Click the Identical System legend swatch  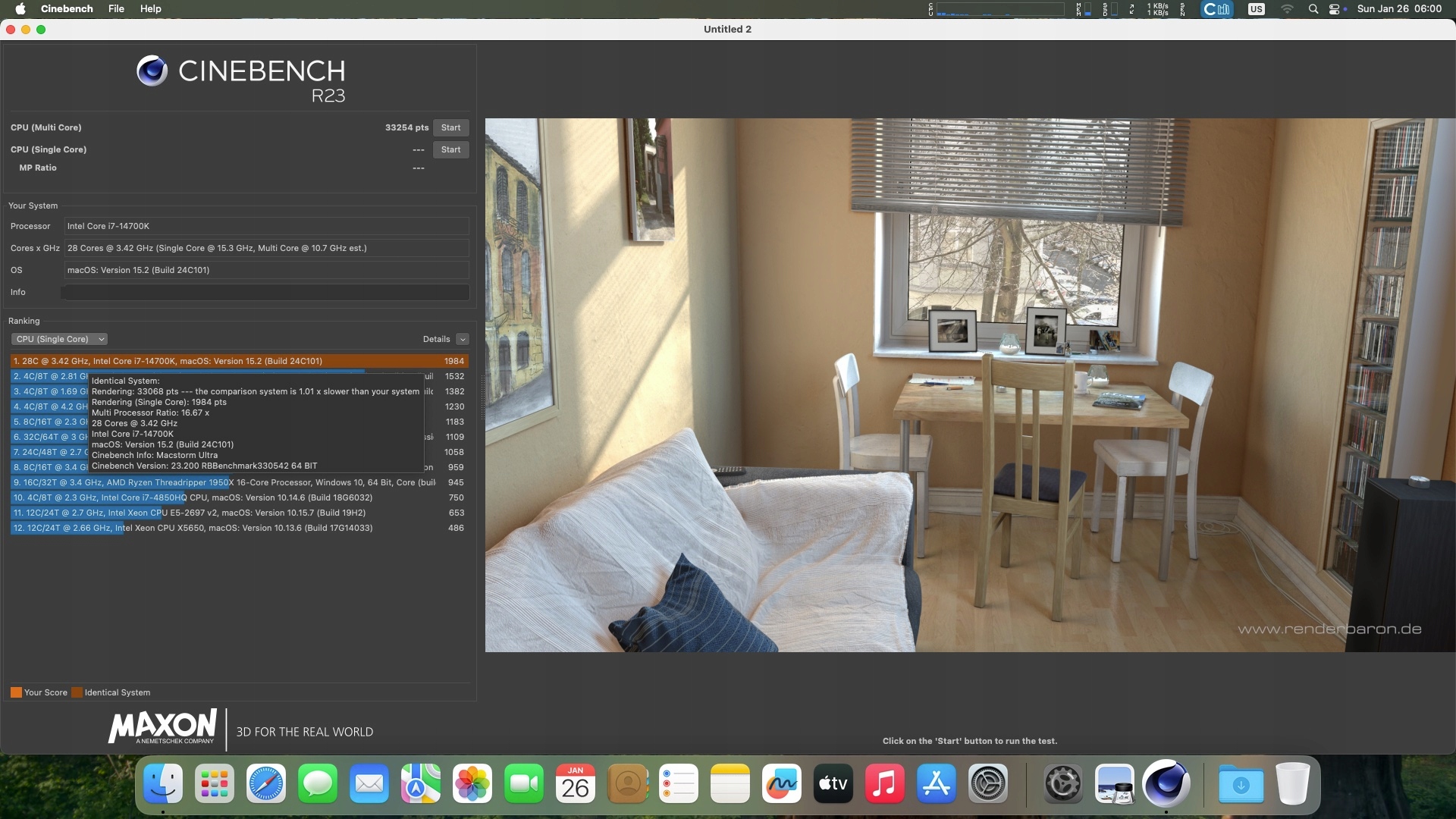coord(77,692)
